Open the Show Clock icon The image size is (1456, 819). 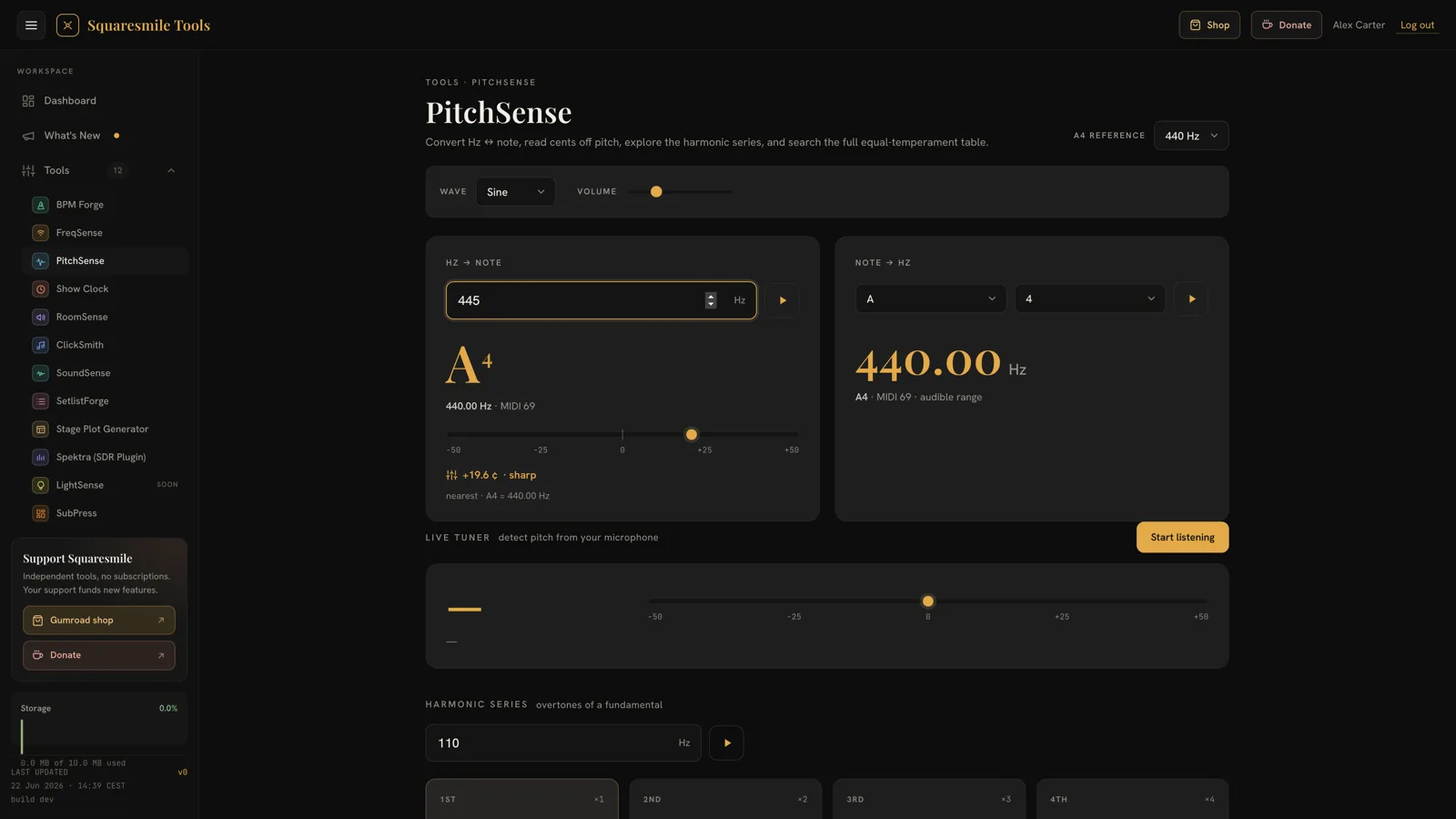coord(40,289)
